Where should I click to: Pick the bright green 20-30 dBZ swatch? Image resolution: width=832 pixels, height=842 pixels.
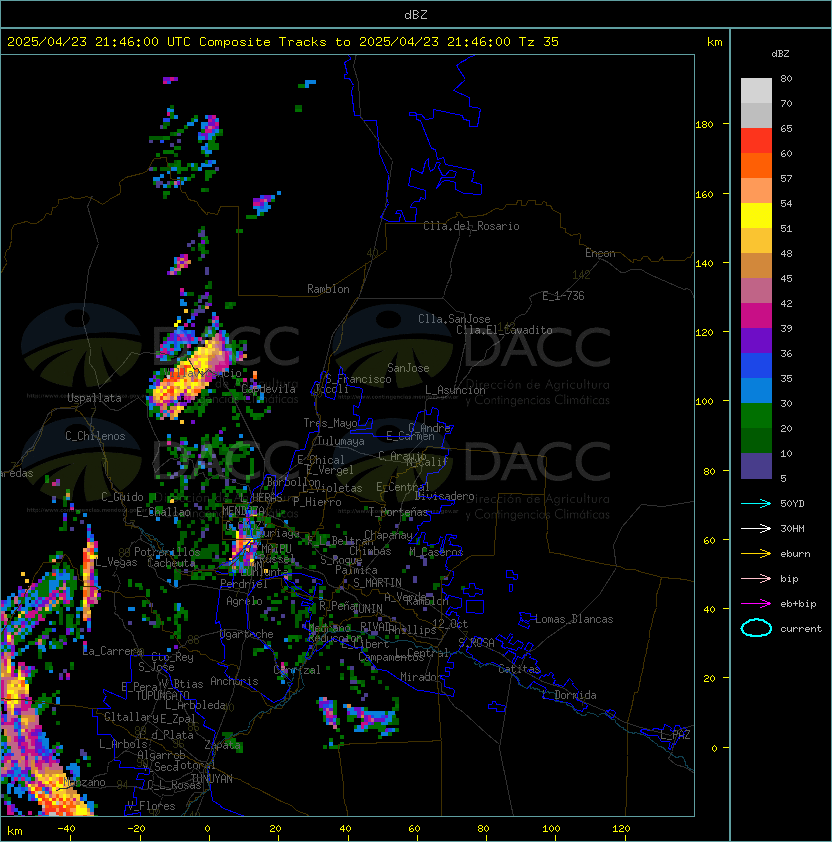(756, 416)
